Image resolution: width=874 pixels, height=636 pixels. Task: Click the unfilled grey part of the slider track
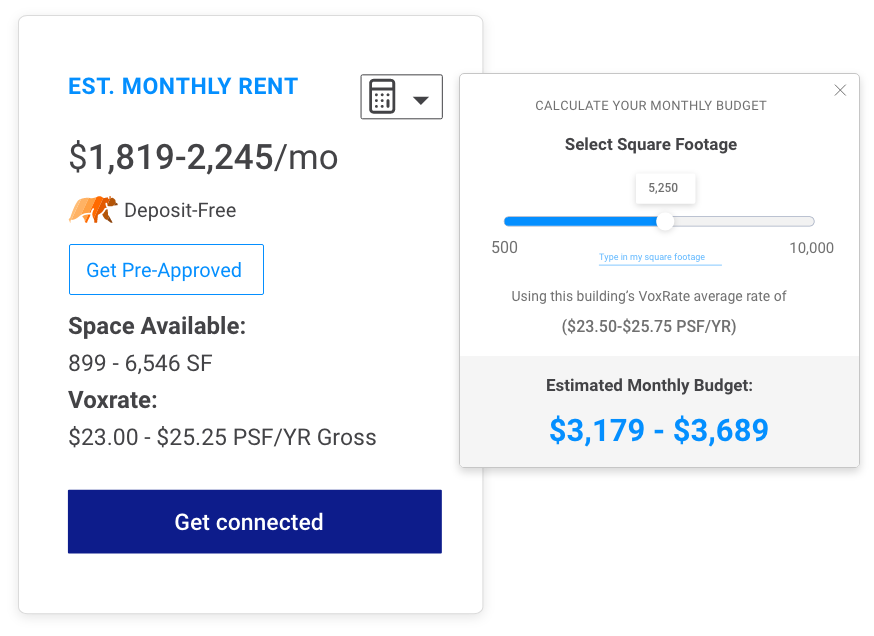tap(744, 221)
